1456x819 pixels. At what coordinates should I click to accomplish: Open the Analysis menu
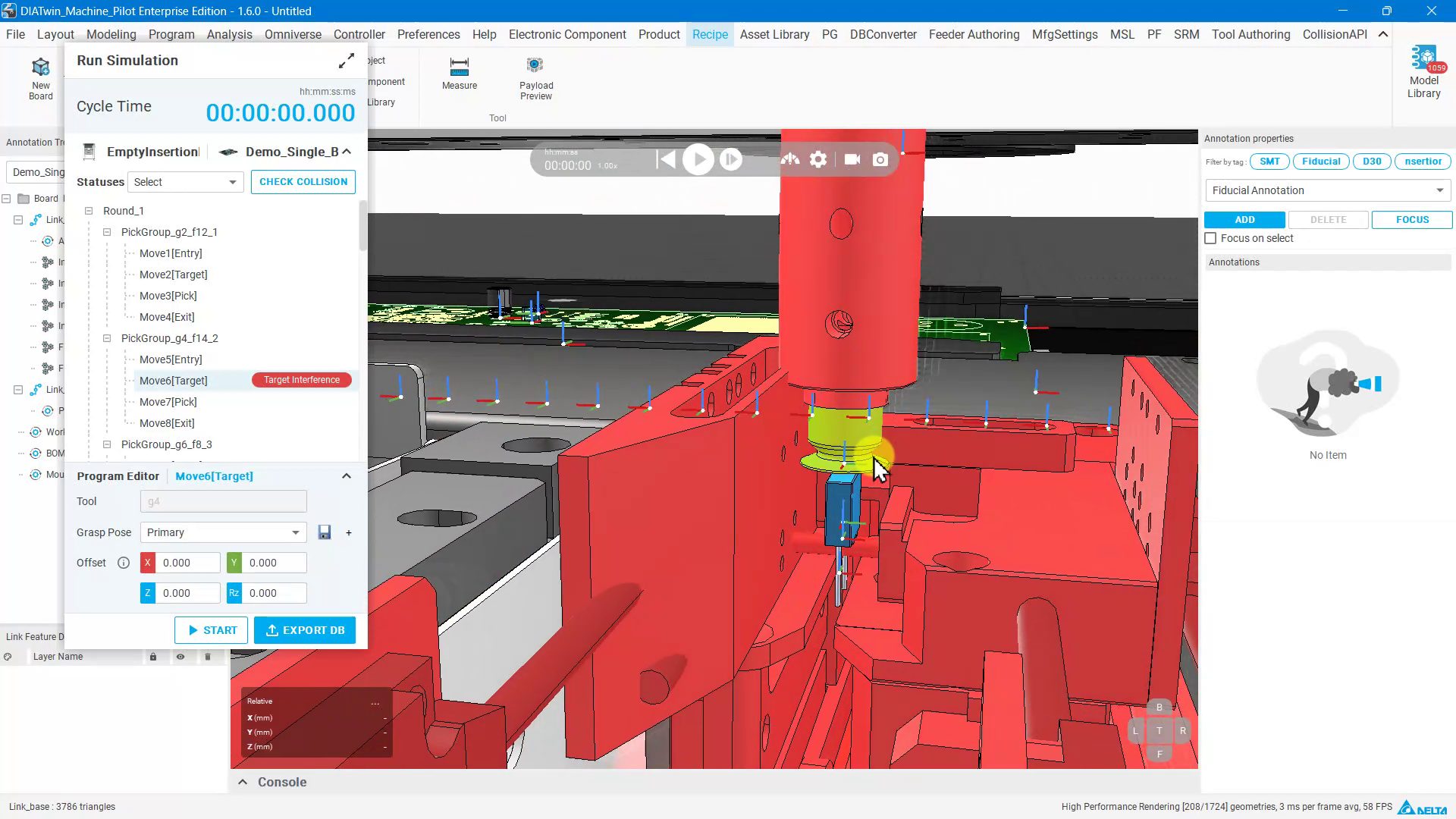(x=229, y=34)
